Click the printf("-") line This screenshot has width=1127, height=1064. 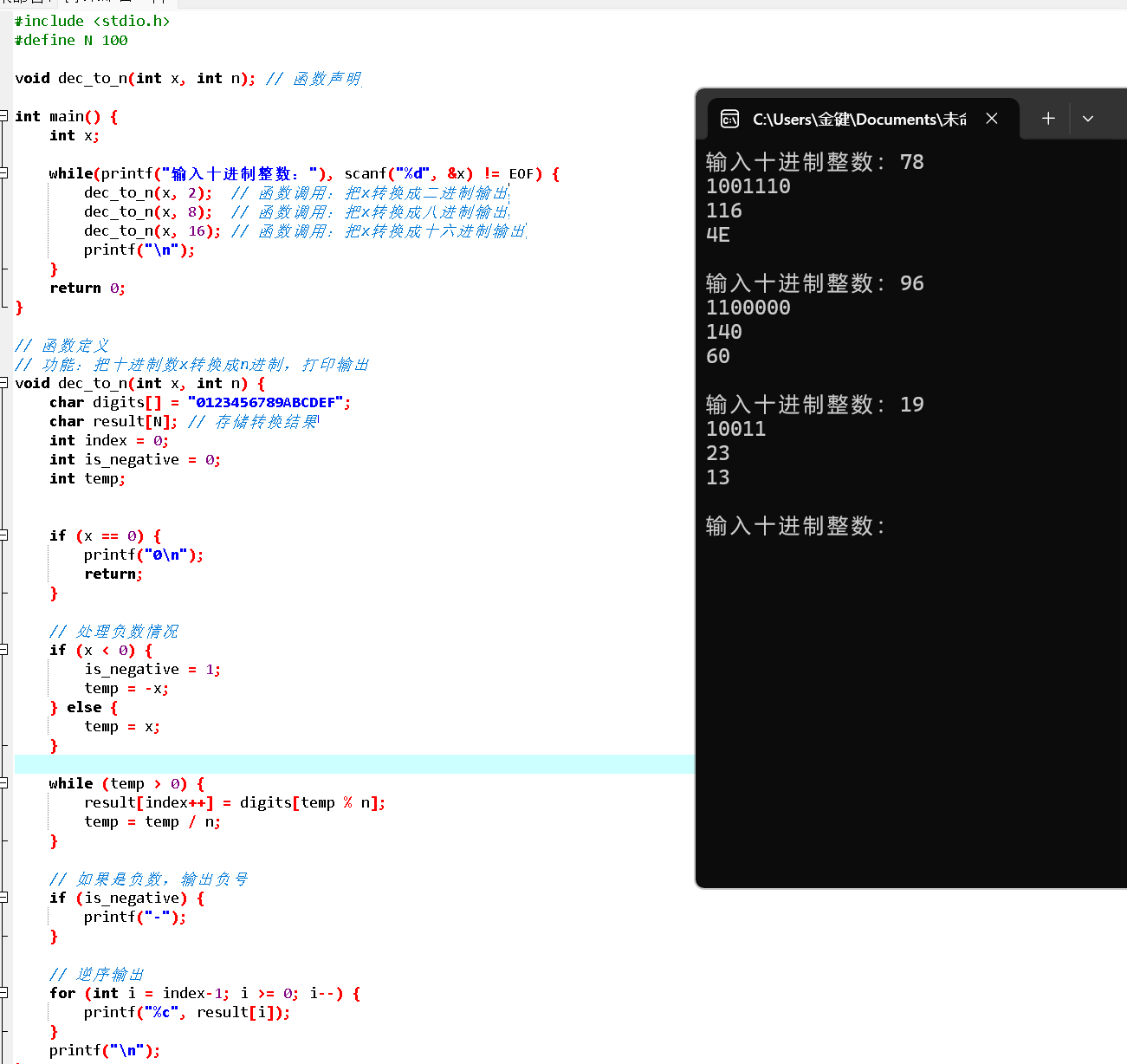click(x=135, y=917)
